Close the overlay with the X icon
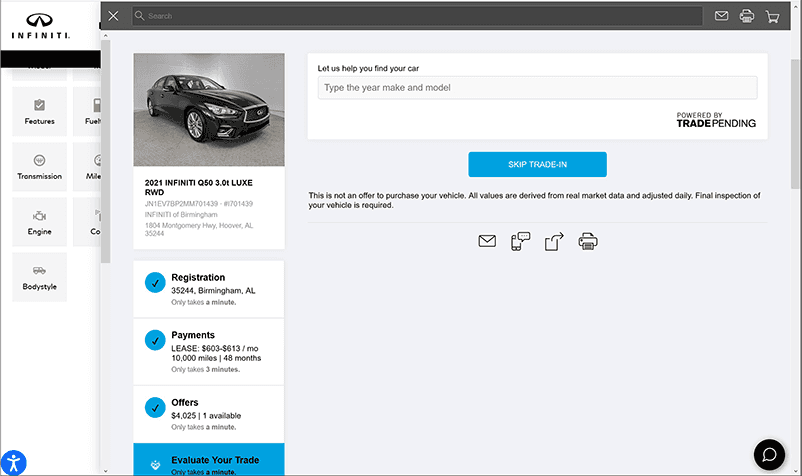Viewport: 802px width, 476px height. (x=114, y=16)
